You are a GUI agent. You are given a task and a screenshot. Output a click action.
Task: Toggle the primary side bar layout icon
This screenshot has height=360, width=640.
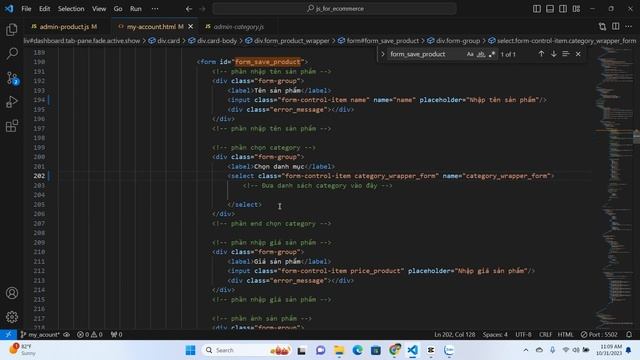click(537, 9)
